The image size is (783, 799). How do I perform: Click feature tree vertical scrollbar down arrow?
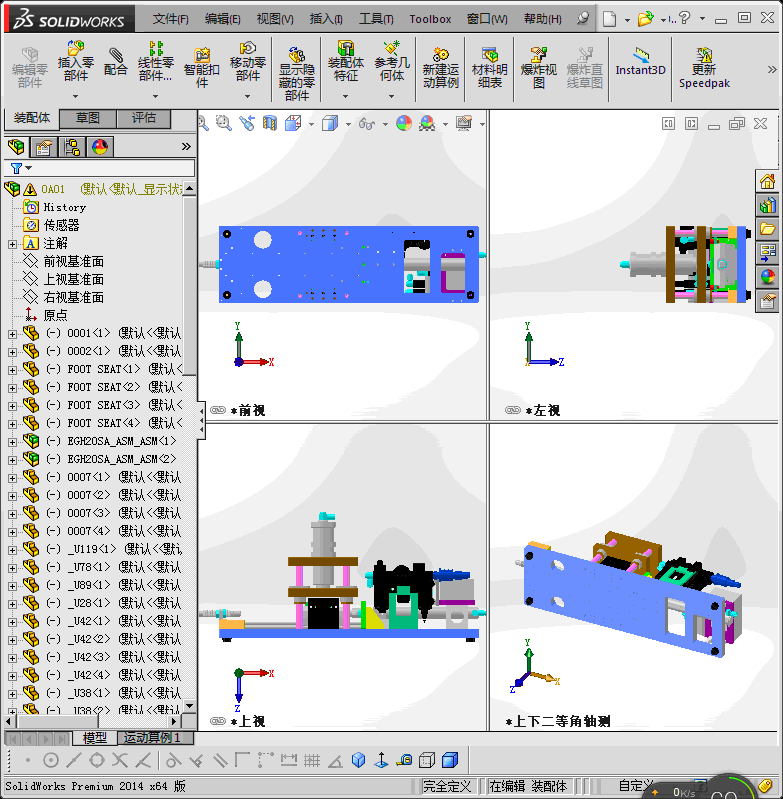[x=190, y=706]
